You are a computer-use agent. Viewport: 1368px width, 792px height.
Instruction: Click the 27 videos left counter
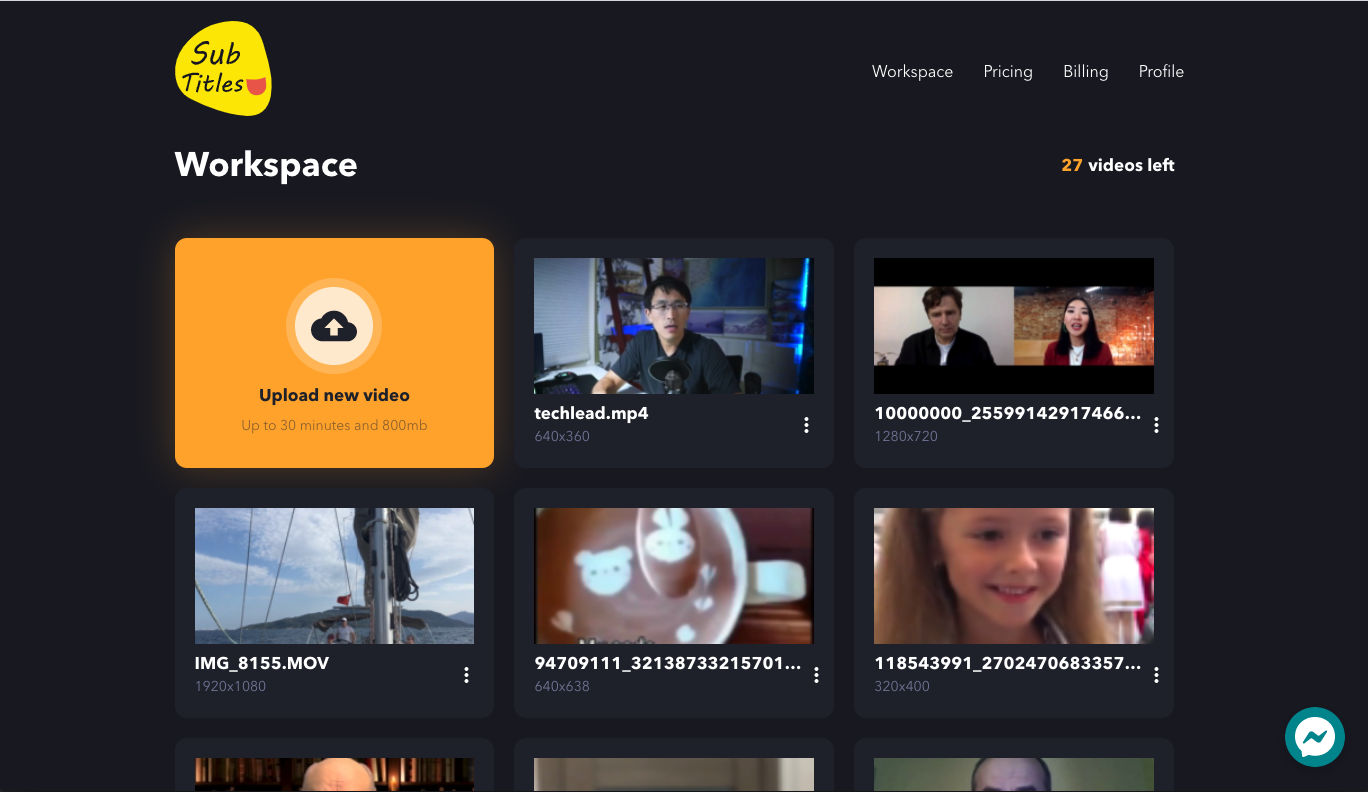tap(1118, 165)
